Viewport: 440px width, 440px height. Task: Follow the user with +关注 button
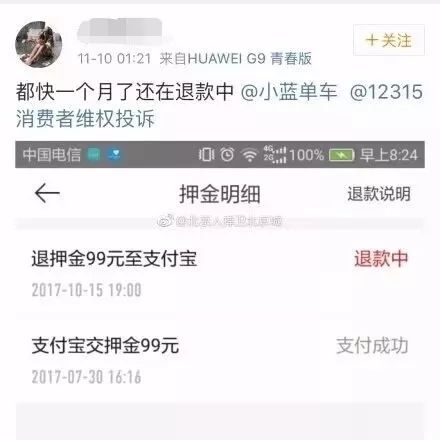click(x=389, y=40)
